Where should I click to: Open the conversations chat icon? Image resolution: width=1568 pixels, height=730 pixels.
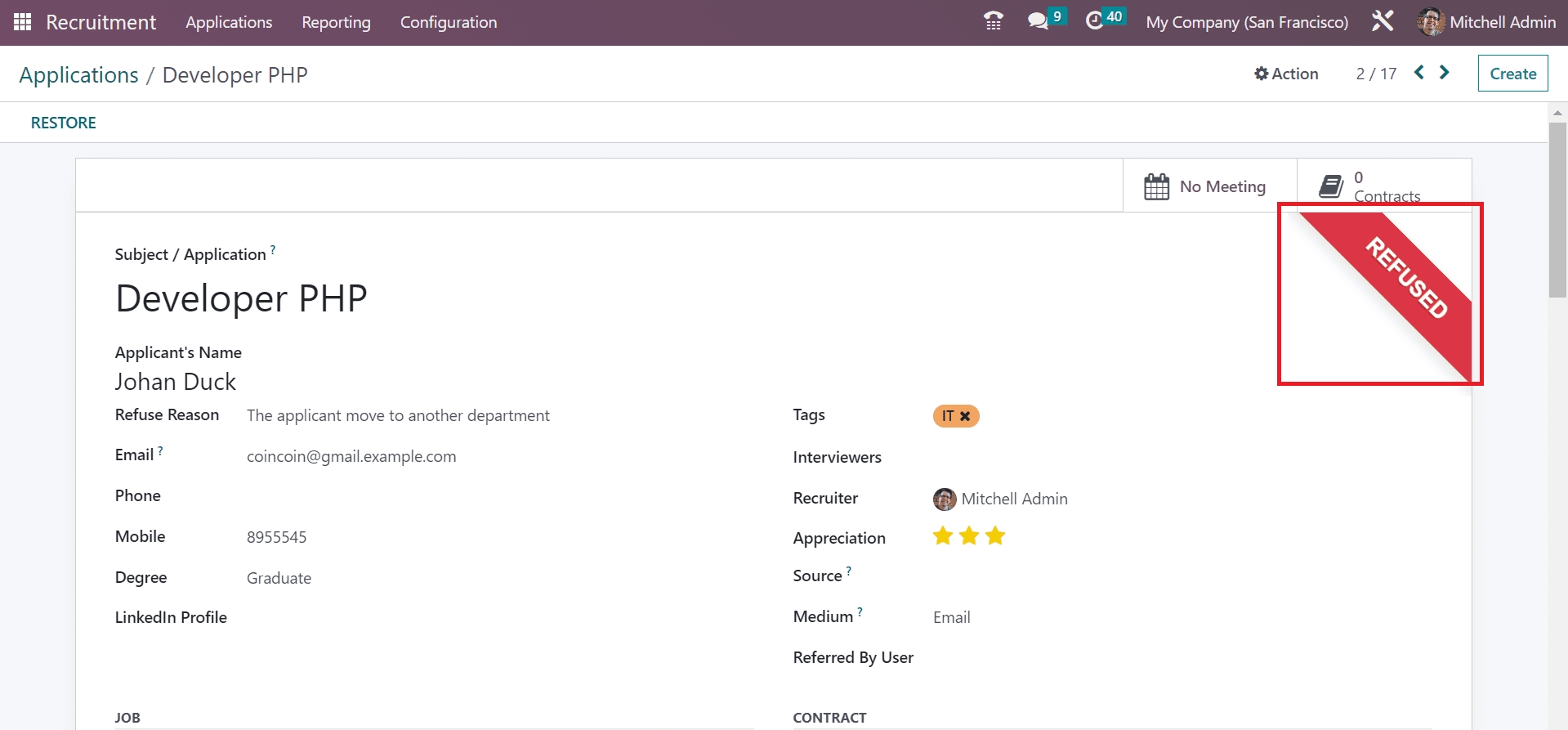pyautogui.click(x=1038, y=21)
